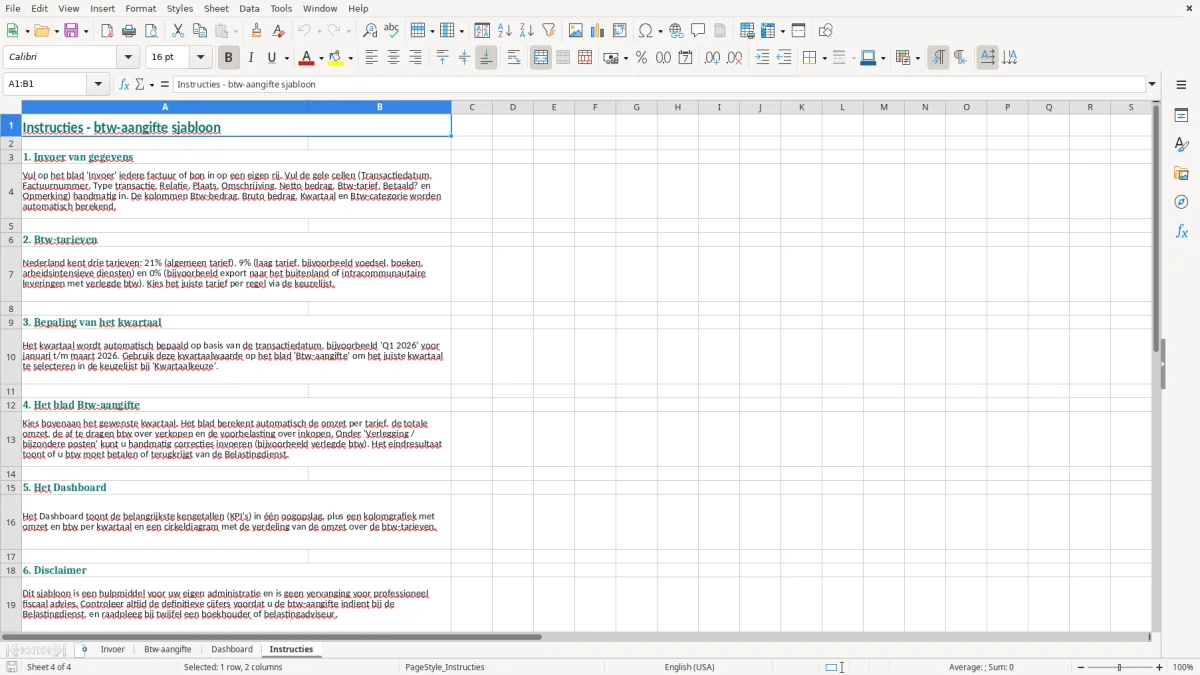Click the English (USA) language status
Screen dimensions: 1200x675
(689, 667)
